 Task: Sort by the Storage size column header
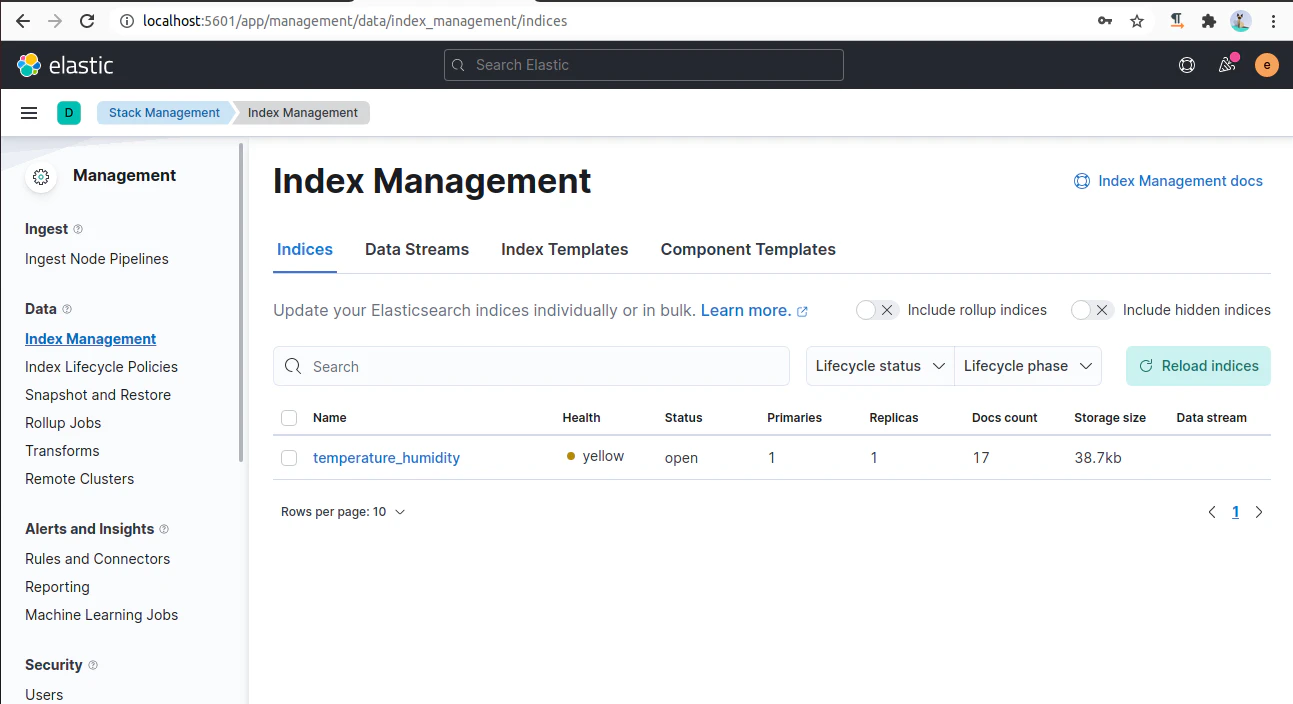pos(1110,418)
